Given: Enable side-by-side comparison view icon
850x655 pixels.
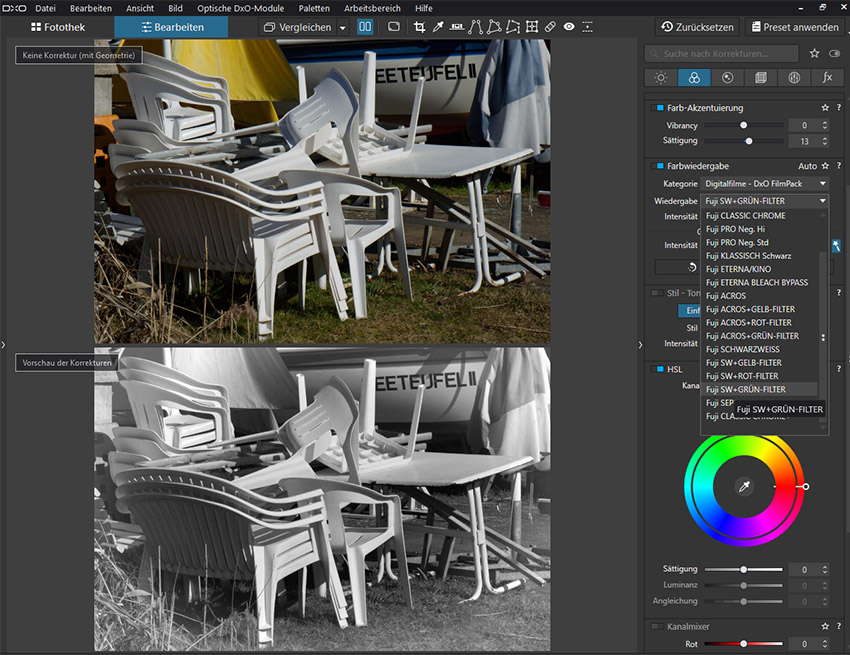Looking at the screenshot, I should click(365, 27).
